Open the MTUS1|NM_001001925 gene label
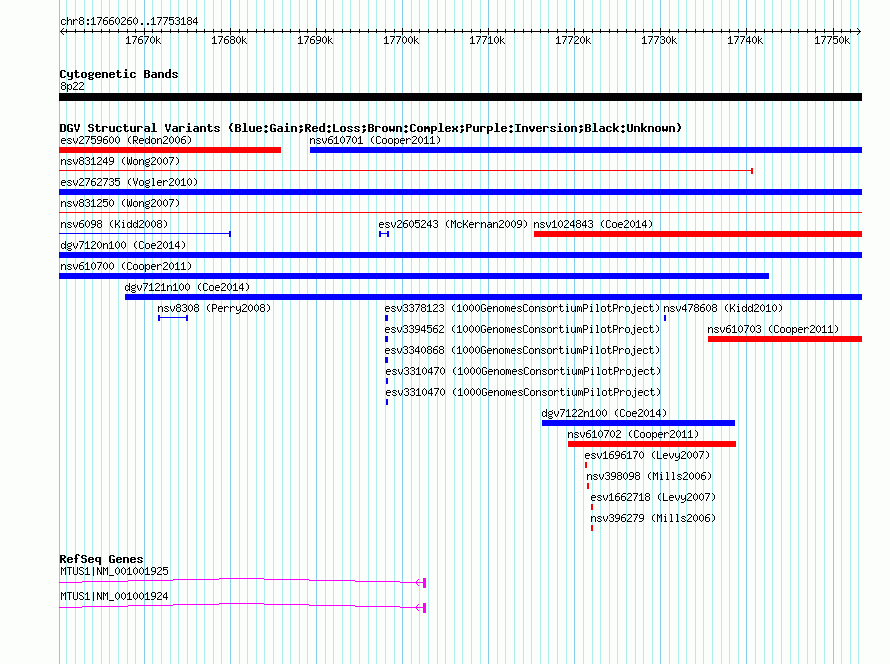The image size is (890, 664). tap(114, 571)
